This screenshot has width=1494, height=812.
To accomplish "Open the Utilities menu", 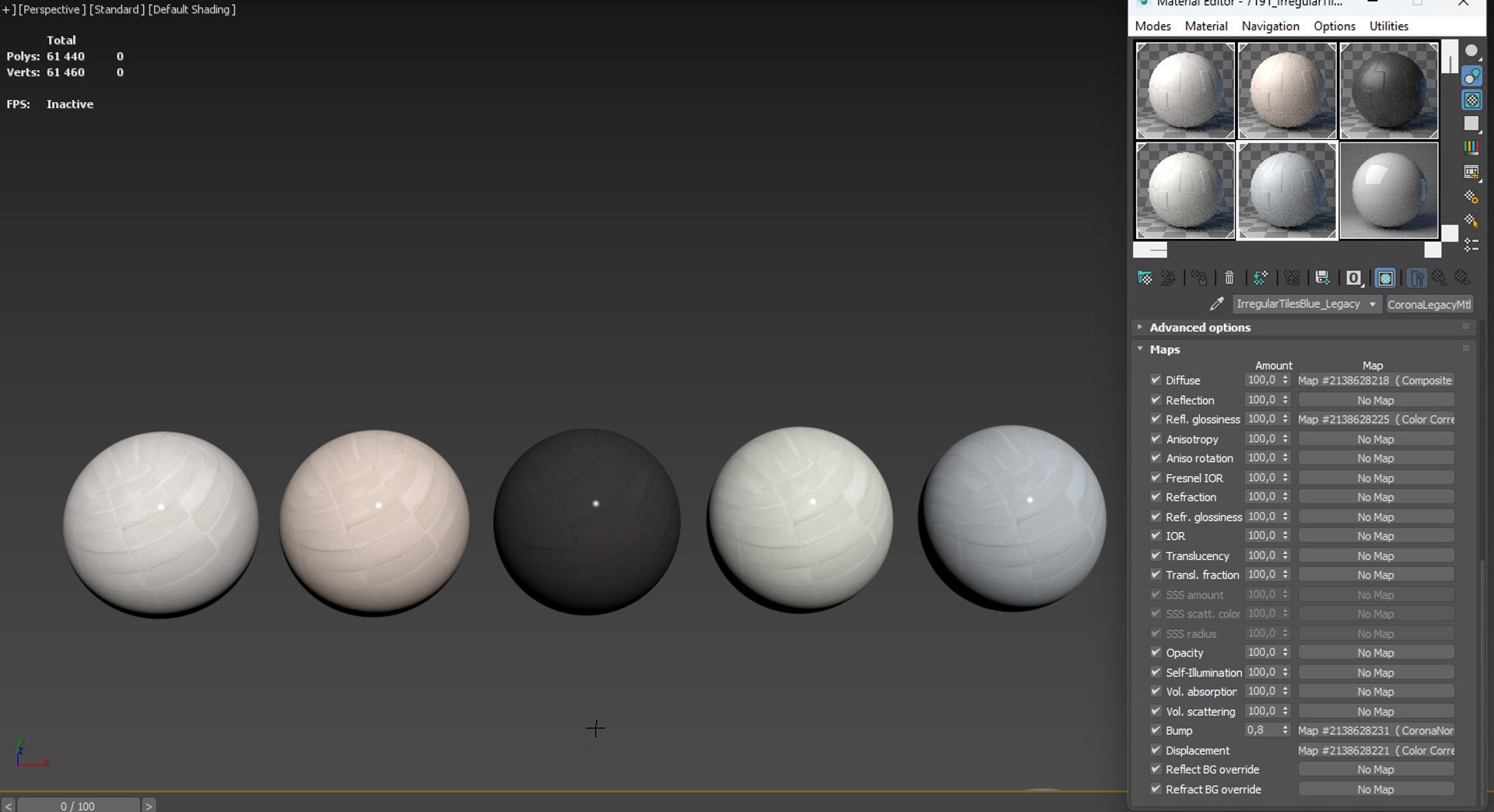I will [x=1388, y=26].
